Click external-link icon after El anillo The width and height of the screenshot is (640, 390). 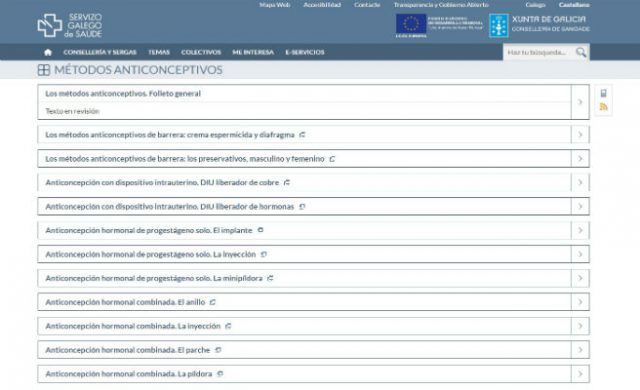click(x=212, y=302)
